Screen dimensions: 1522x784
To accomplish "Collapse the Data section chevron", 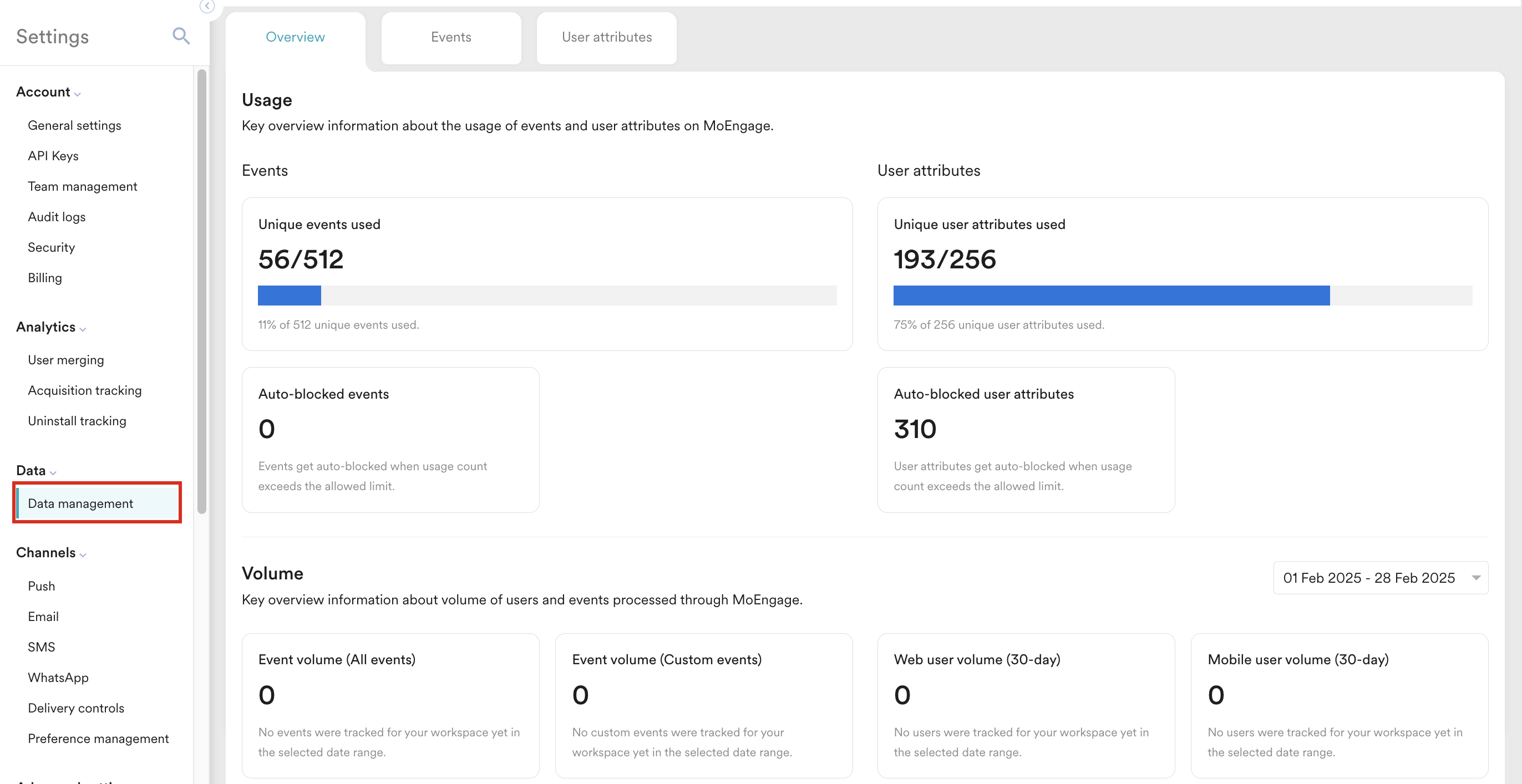I will click(53, 472).
